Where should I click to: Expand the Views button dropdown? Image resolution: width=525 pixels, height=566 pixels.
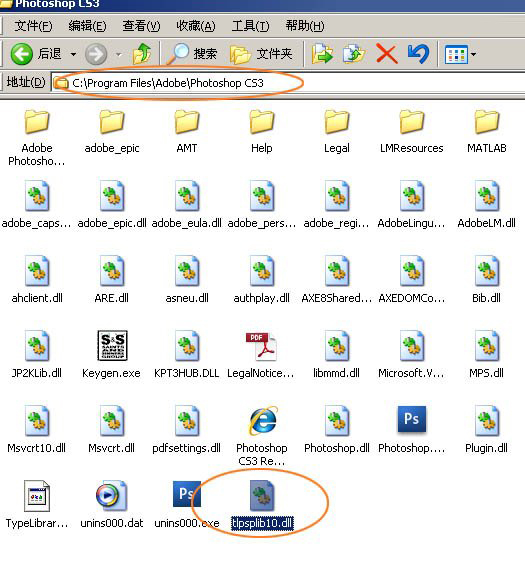pyautogui.click(x=473, y=55)
